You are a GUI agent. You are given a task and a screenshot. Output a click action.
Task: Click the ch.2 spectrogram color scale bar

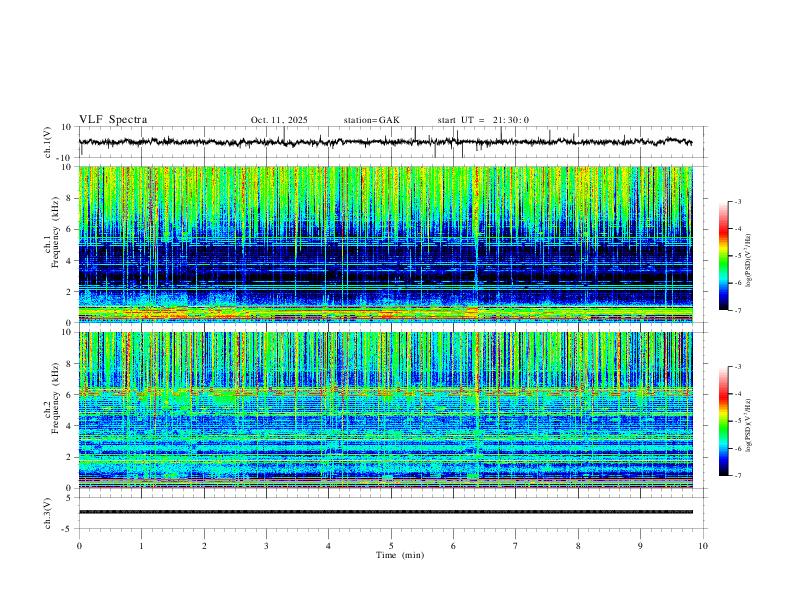tap(723, 421)
